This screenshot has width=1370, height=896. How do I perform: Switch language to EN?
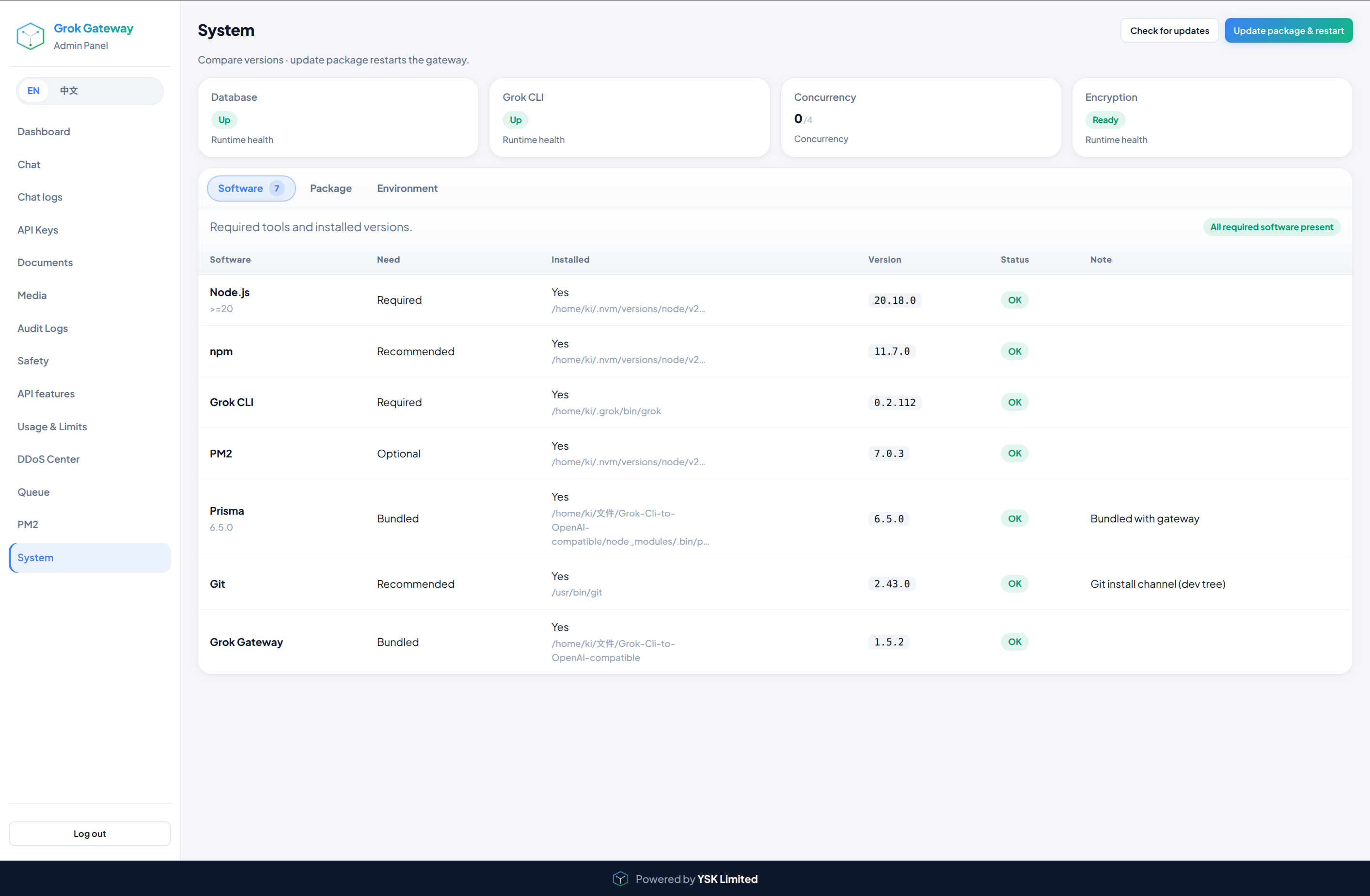point(33,91)
